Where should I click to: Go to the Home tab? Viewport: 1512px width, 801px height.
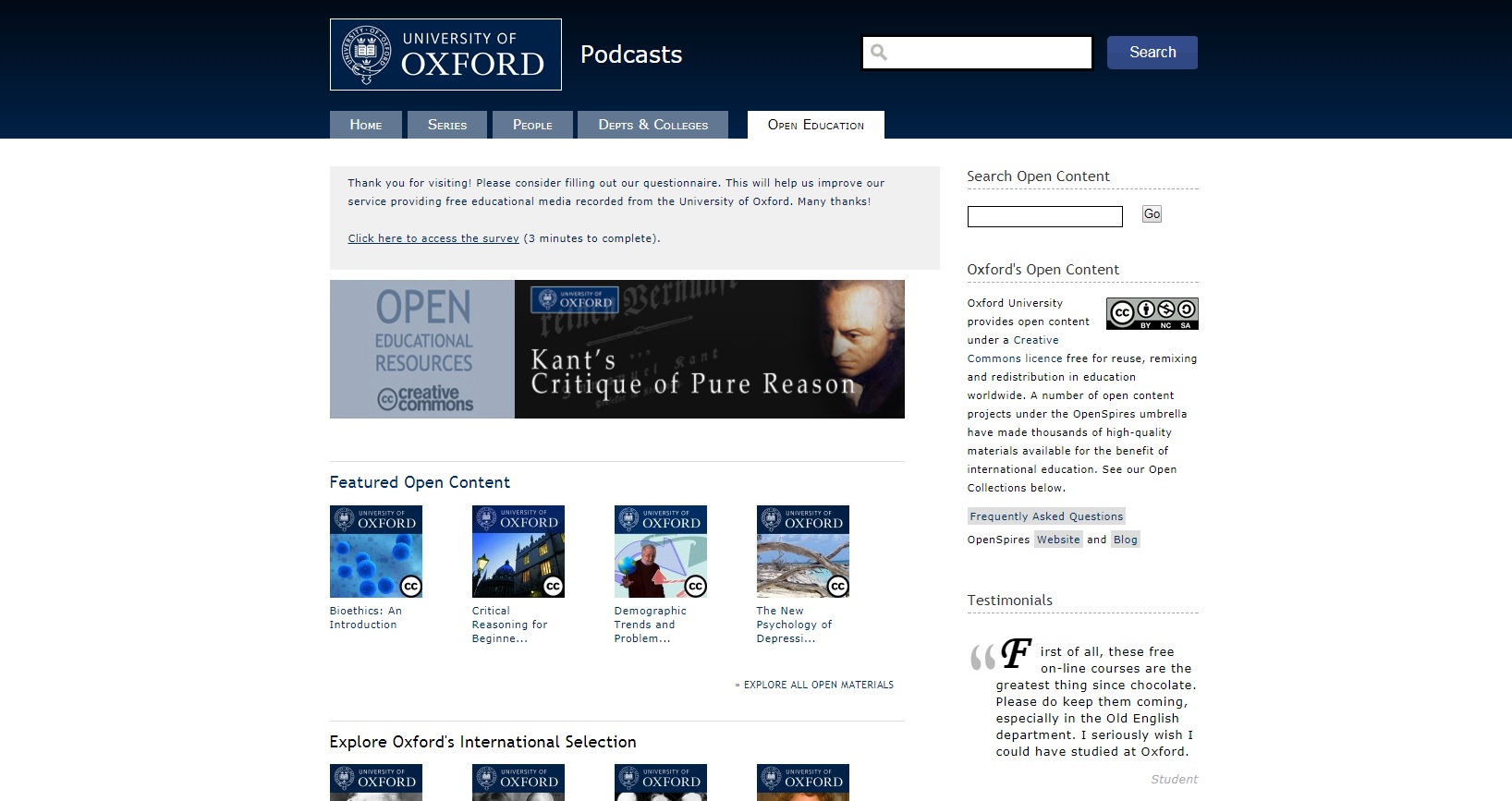pos(366,125)
